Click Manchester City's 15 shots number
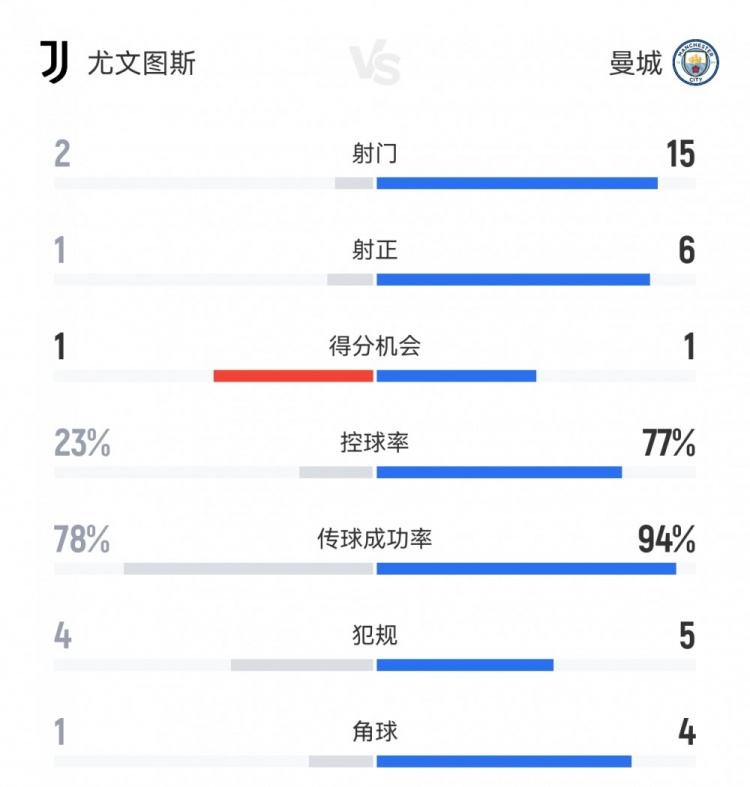Image resolution: width=750 pixels, height=787 pixels. (680, 154)
